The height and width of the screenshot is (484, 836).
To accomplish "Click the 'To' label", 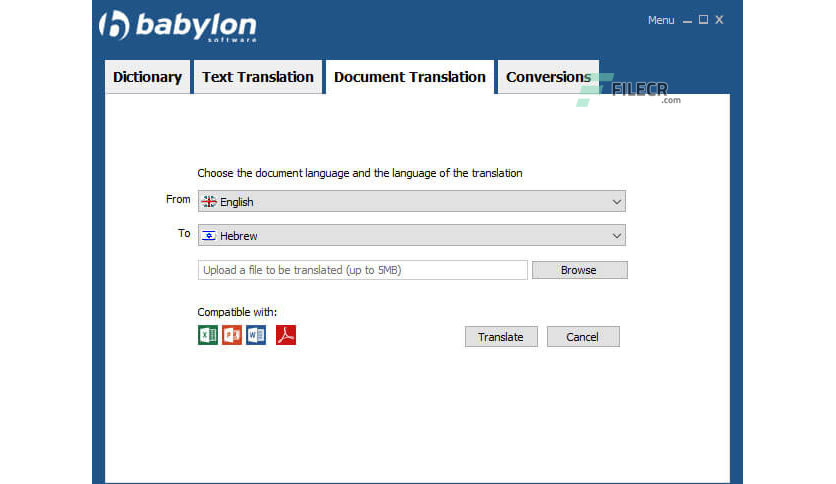I will pyautogui.click(x=184, y=233).
